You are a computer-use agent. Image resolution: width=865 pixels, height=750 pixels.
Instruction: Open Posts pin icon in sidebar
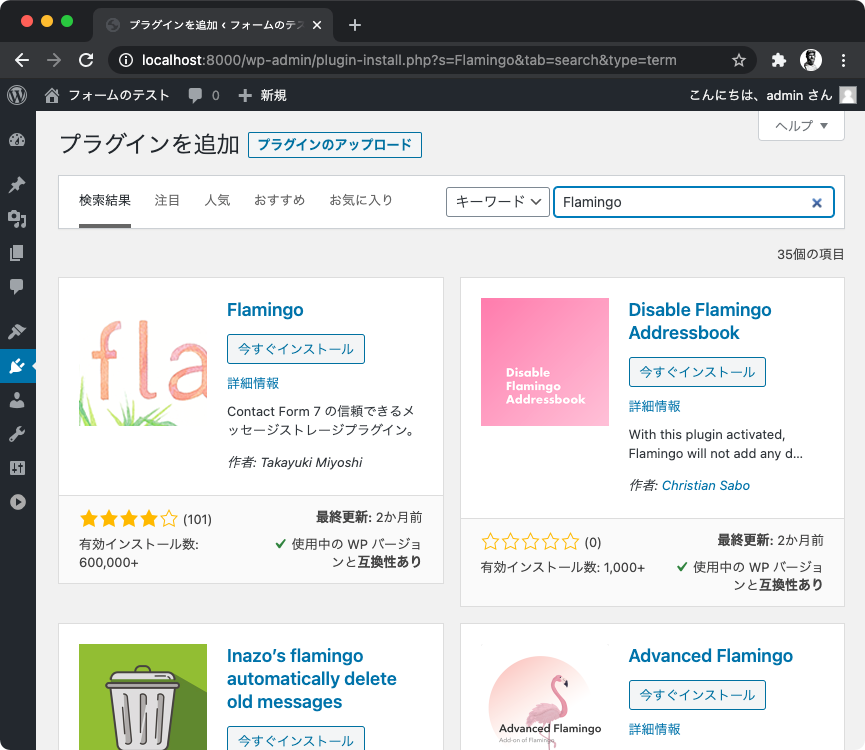17,185
